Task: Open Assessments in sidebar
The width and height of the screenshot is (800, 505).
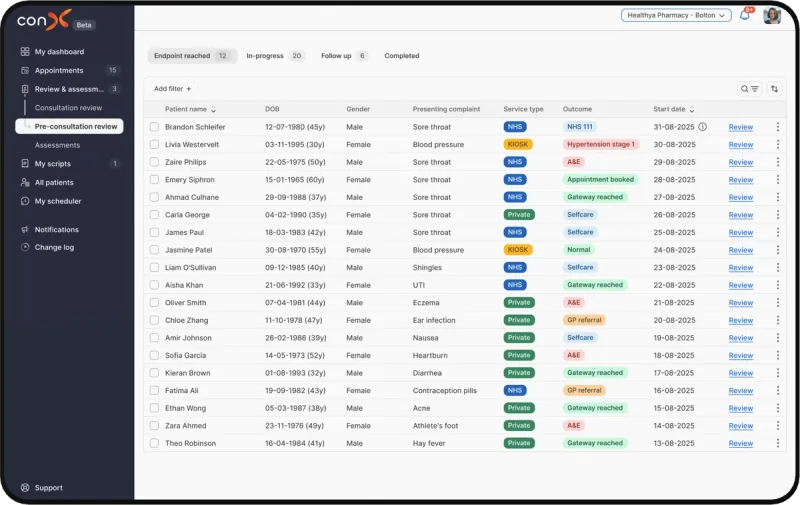Action: click(57, 145)
